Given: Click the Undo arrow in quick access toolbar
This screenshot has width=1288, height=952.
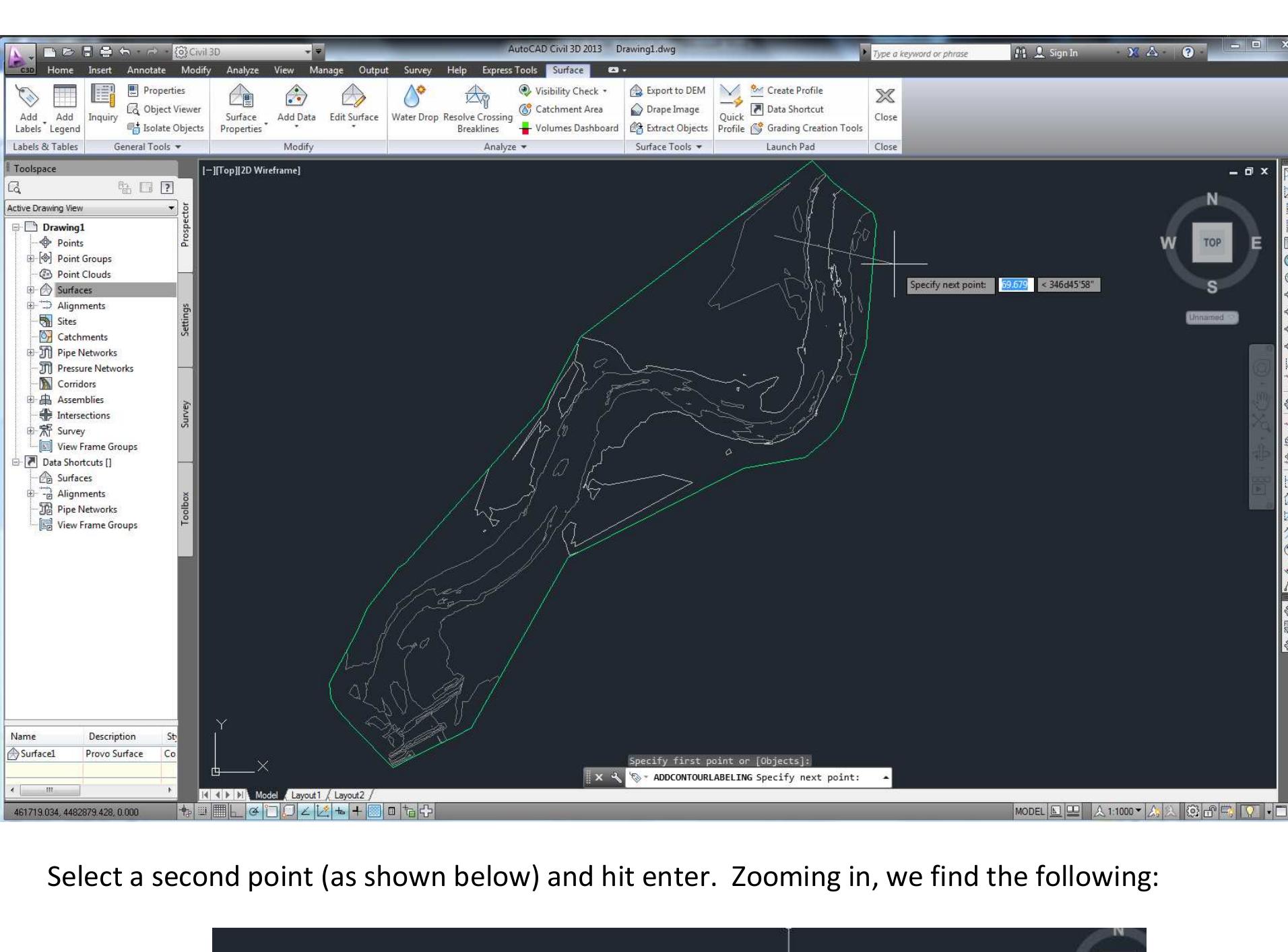Looking at the screenshot, I should [x=125, y=51].
